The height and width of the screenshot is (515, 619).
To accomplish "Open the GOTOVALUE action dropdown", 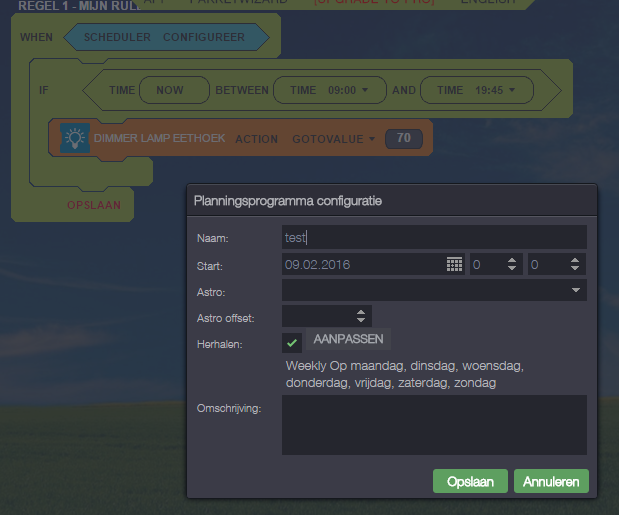I will tap(334, 138).
